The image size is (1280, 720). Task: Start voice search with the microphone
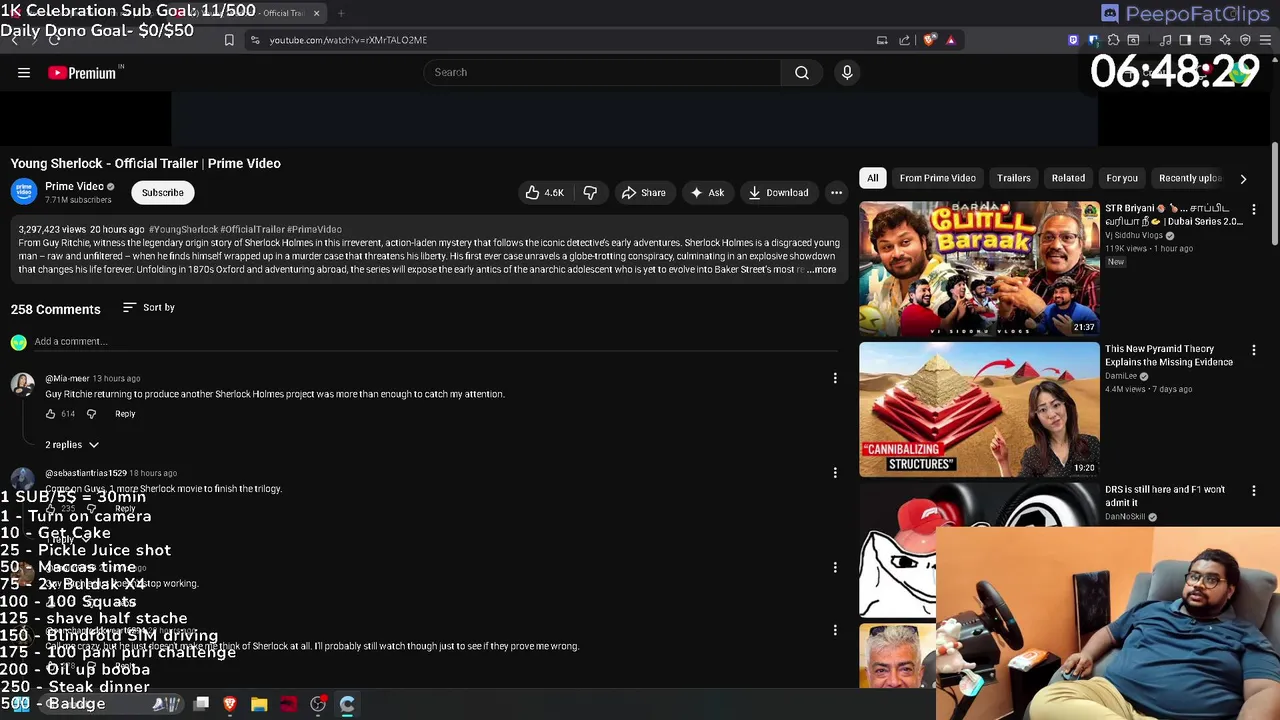[x=847, y=72]
